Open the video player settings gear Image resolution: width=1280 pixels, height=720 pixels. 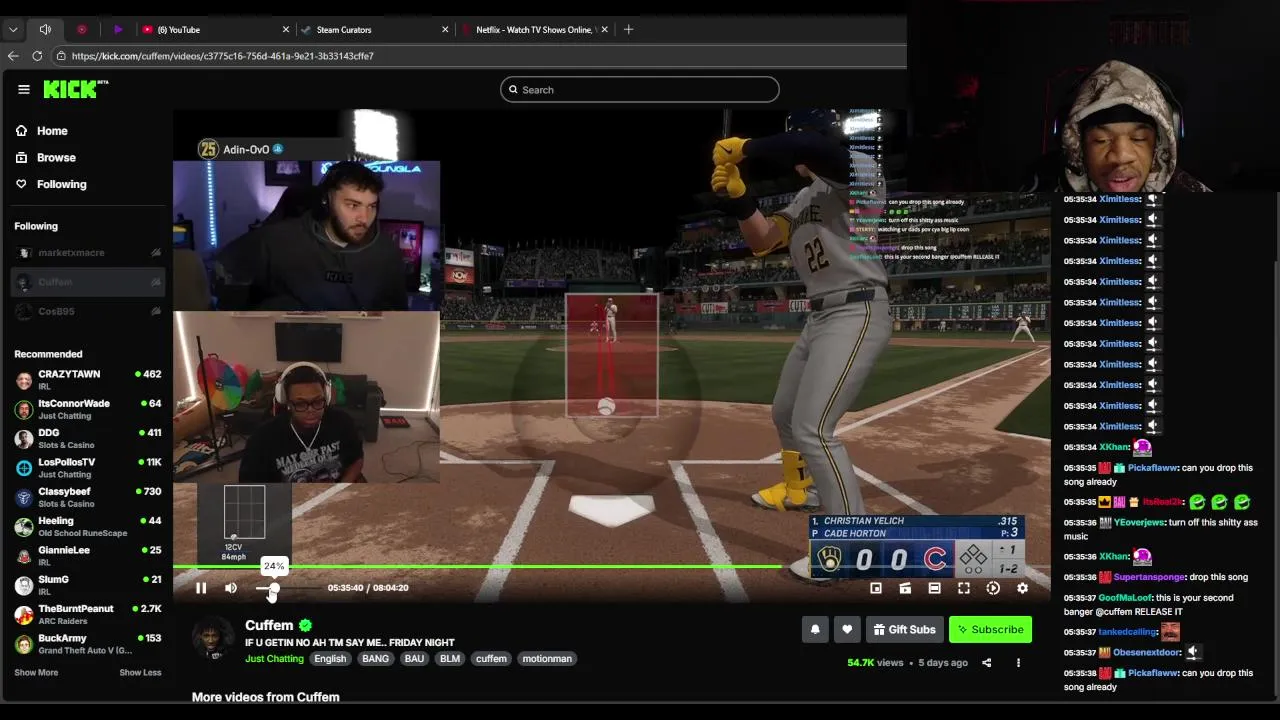1022,588
